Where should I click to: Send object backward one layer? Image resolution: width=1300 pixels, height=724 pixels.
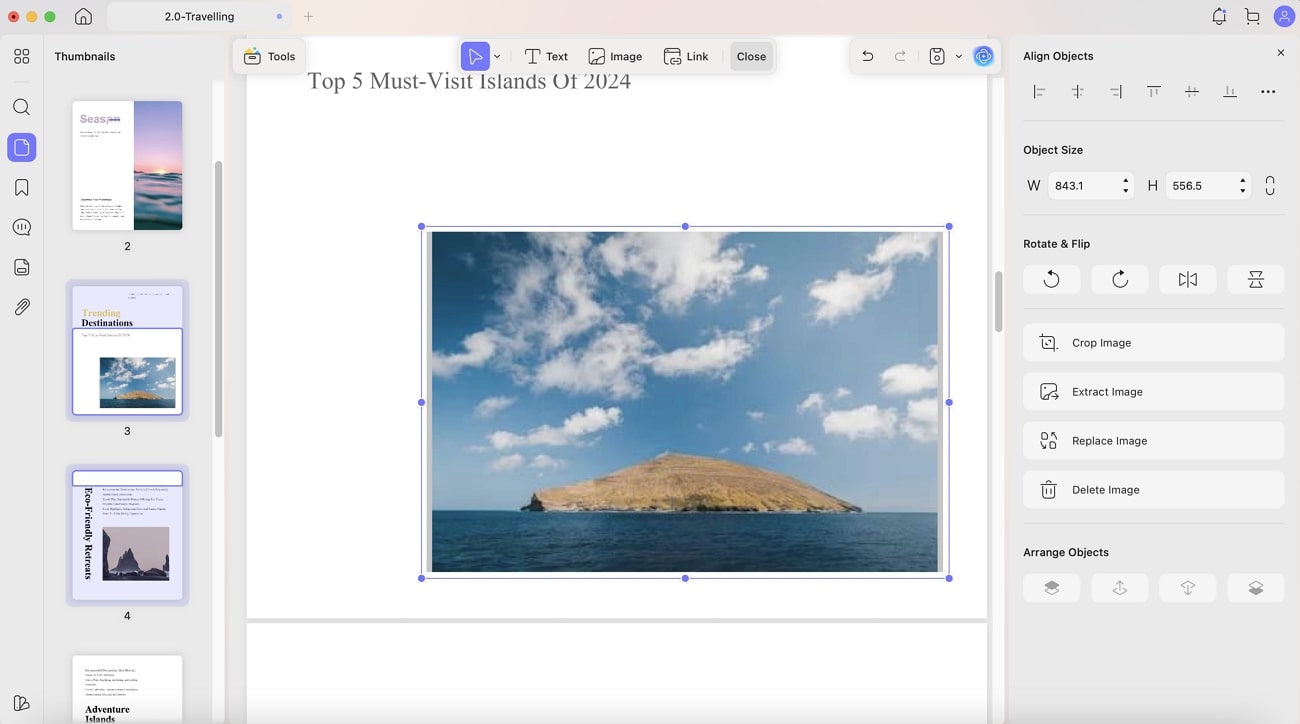(1188, 588)
